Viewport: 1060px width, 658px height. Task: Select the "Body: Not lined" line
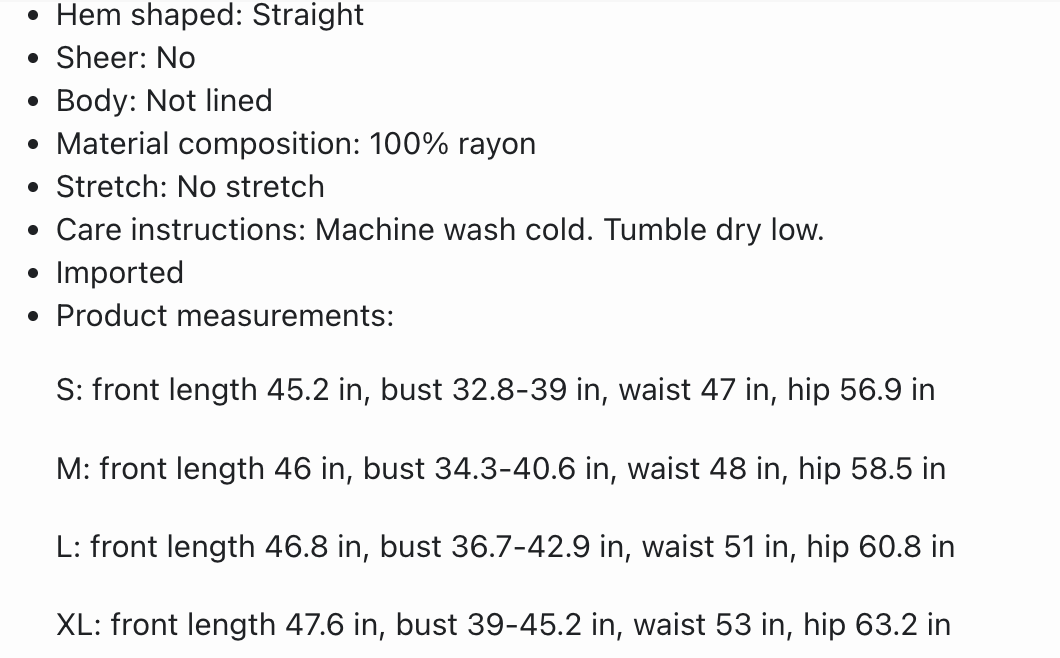(x=164, y=101)
